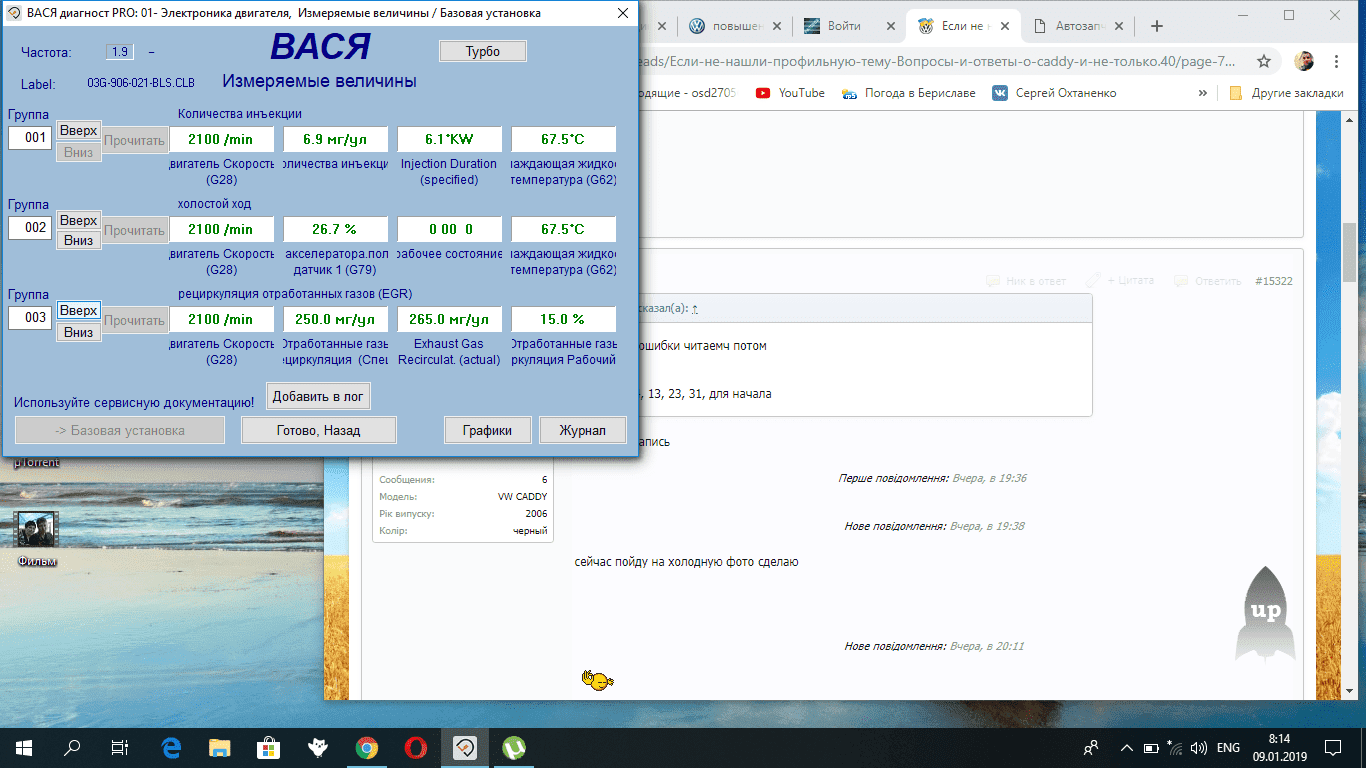Open Сергей Охтаненко VK bookmark

coord(1054,93)
